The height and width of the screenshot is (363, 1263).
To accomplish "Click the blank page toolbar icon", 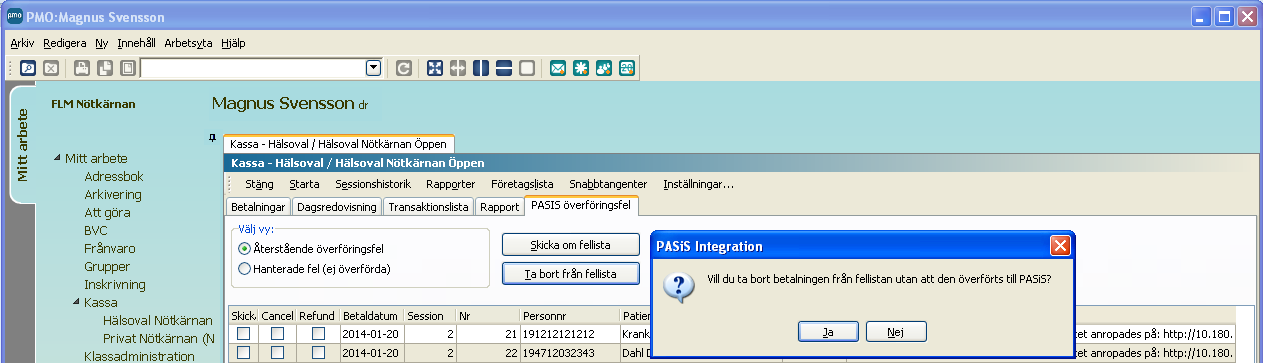I will [x=127, y=68].
